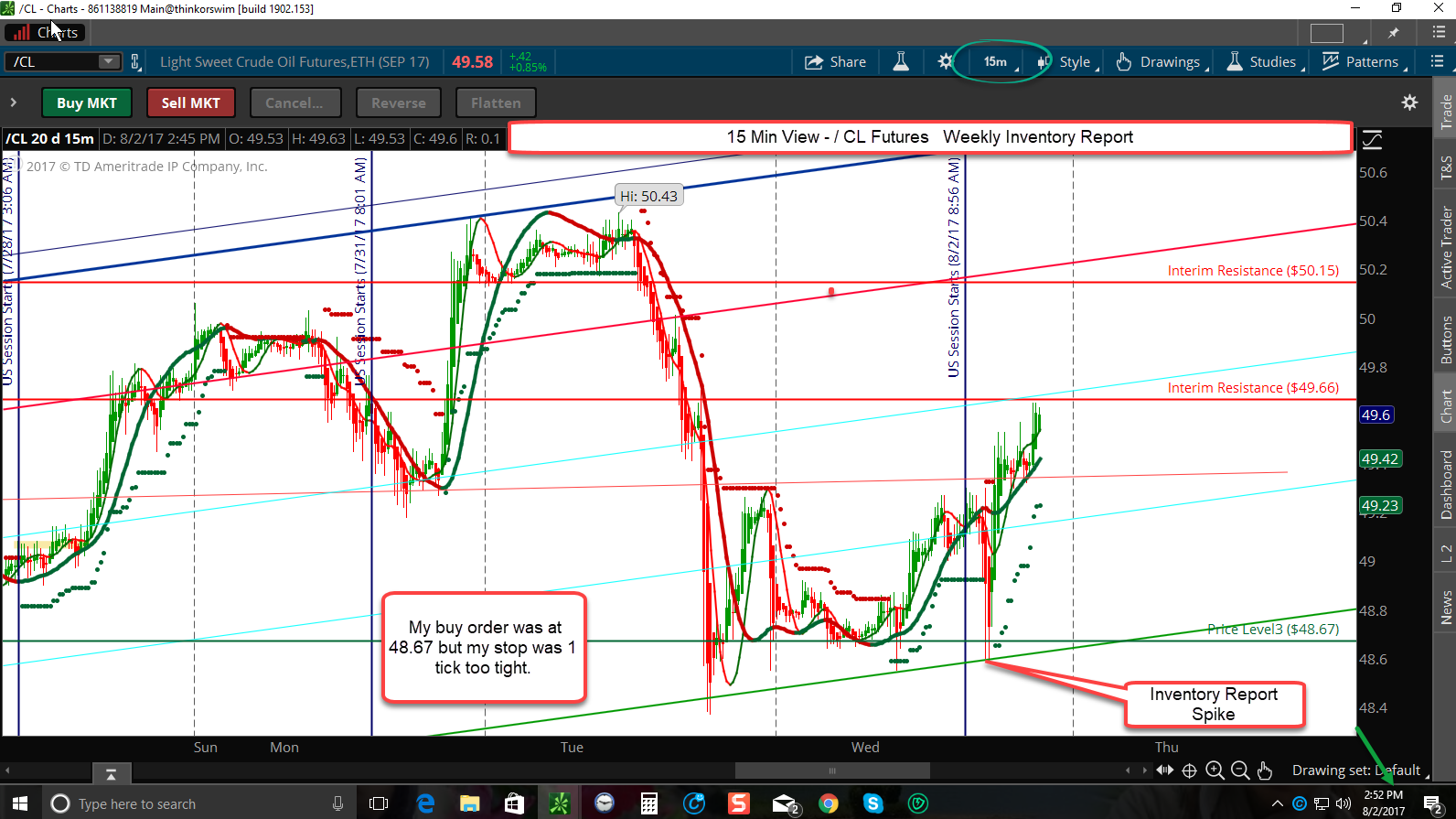The image size is (1456, 819).
Task: Toggle the price axis scale icon
Action: [1372, 140]
